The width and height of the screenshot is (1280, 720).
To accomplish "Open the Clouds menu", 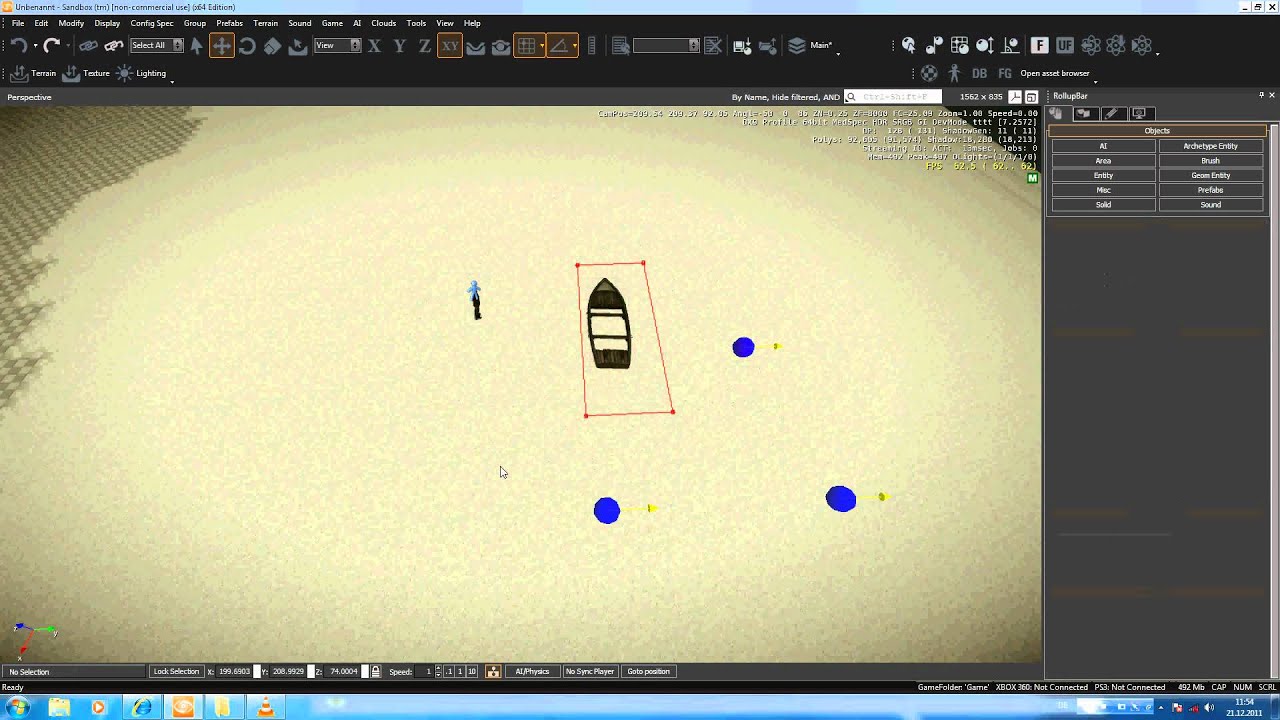I will point(383,23).
